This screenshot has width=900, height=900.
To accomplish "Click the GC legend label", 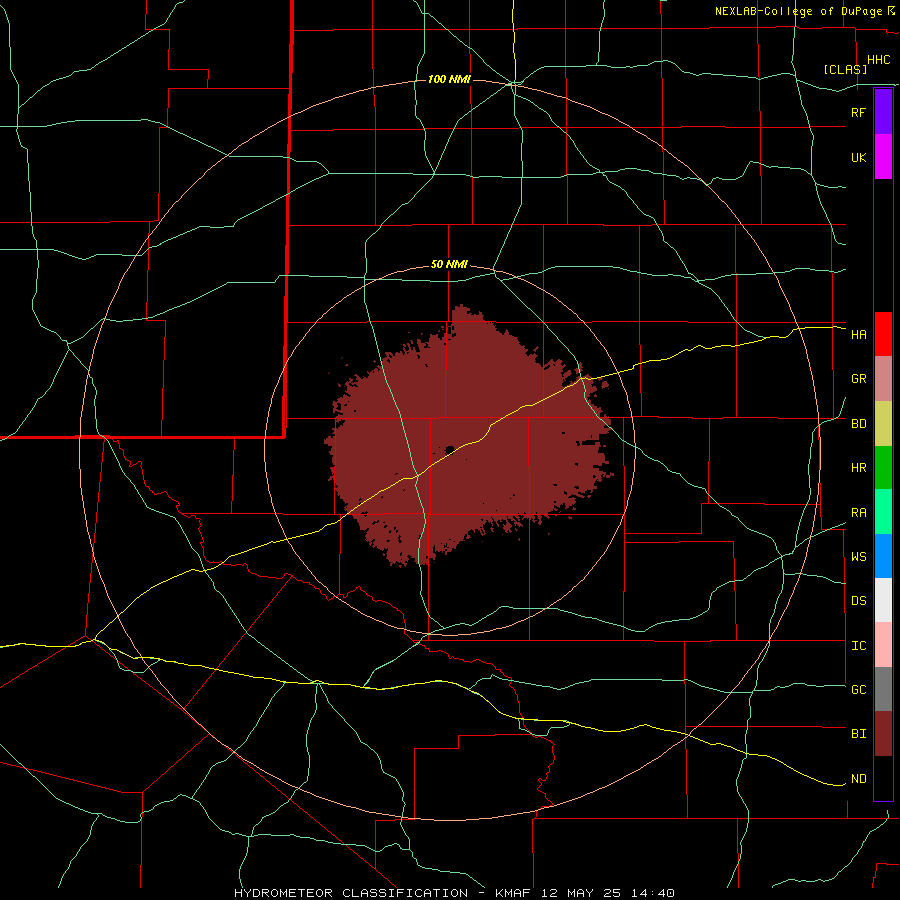I will [859, 689].
